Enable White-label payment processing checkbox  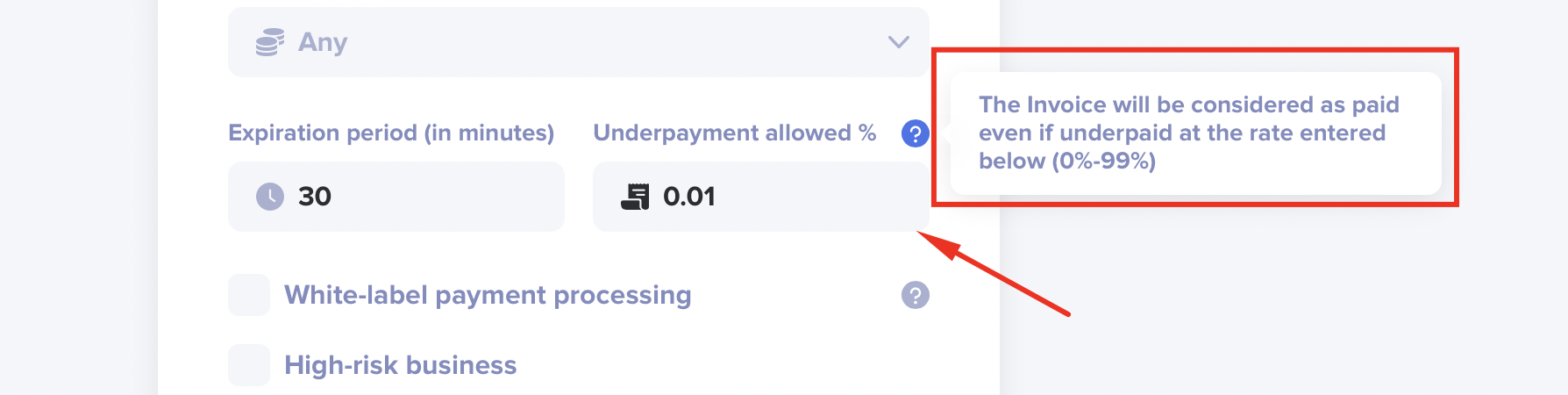pos(249,295)
